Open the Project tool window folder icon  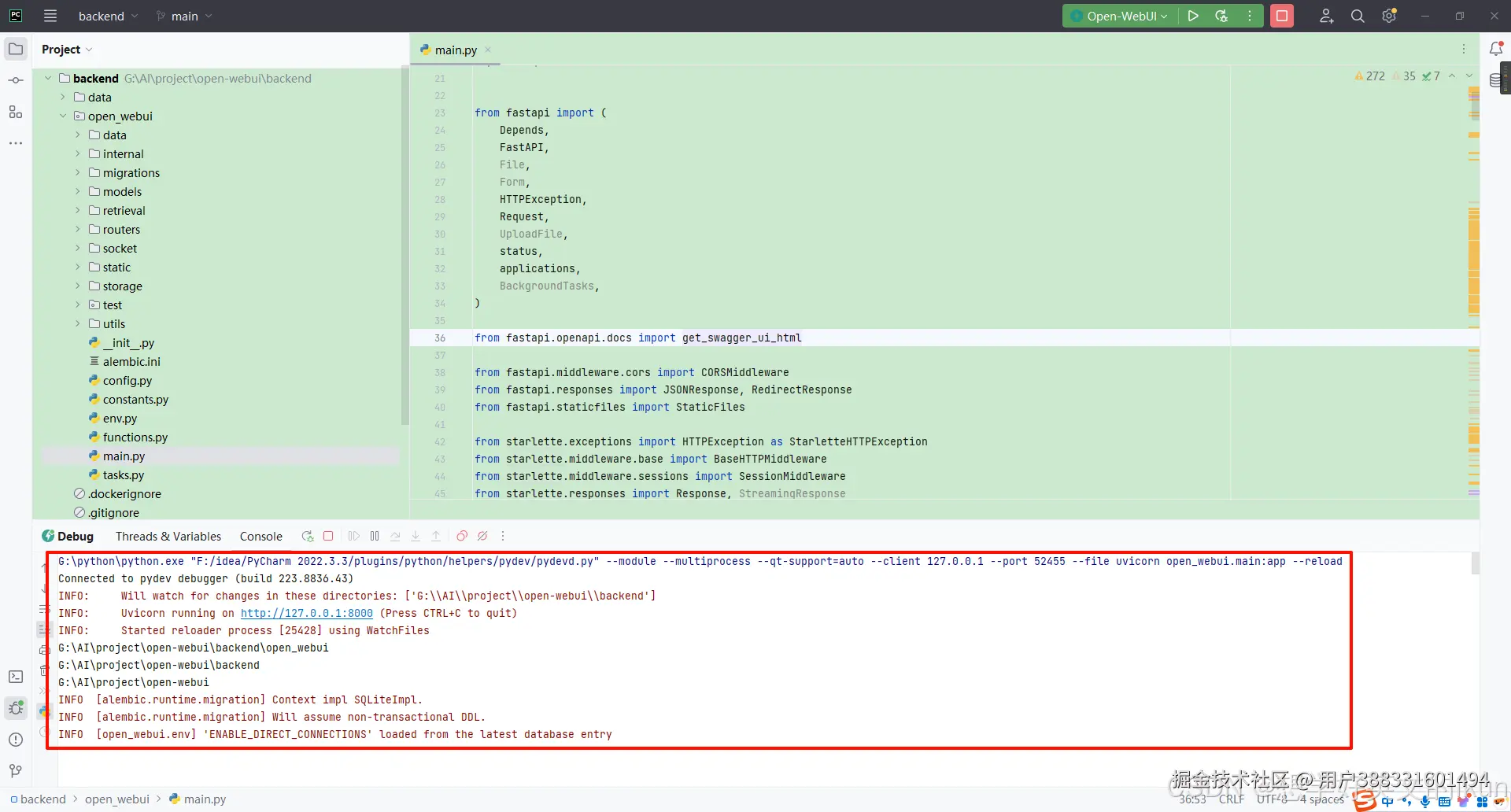(x=16, y=49)
